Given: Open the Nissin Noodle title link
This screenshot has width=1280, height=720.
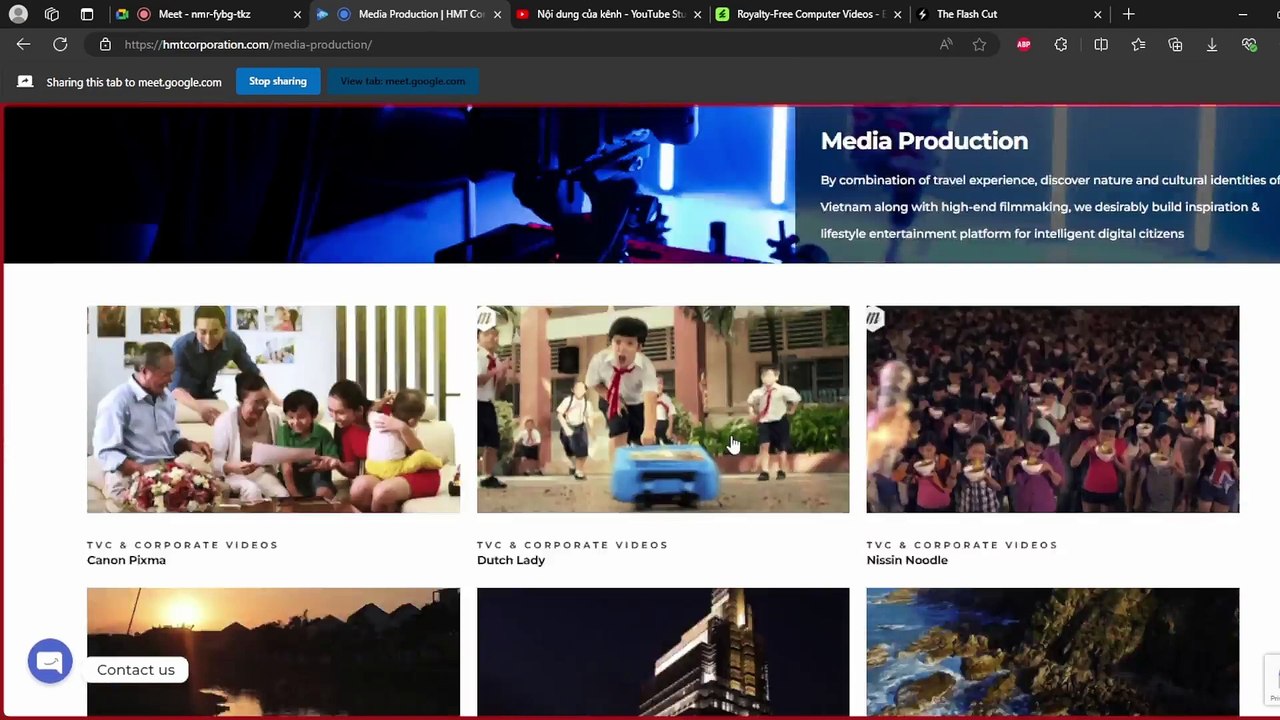Looking at the screenshot, I should [907, 560].
